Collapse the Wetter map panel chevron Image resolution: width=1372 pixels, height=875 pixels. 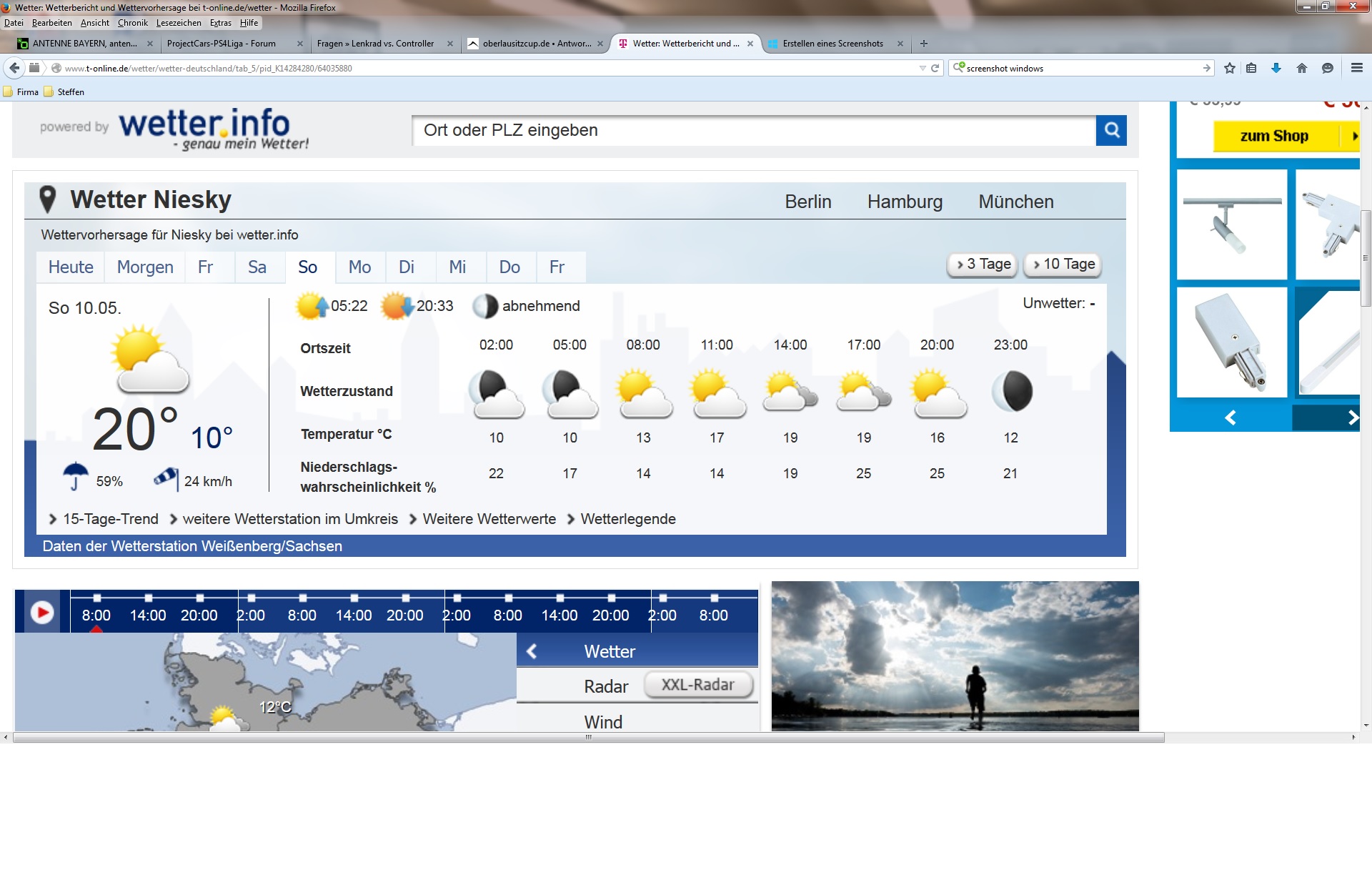(x=532, y=651)
